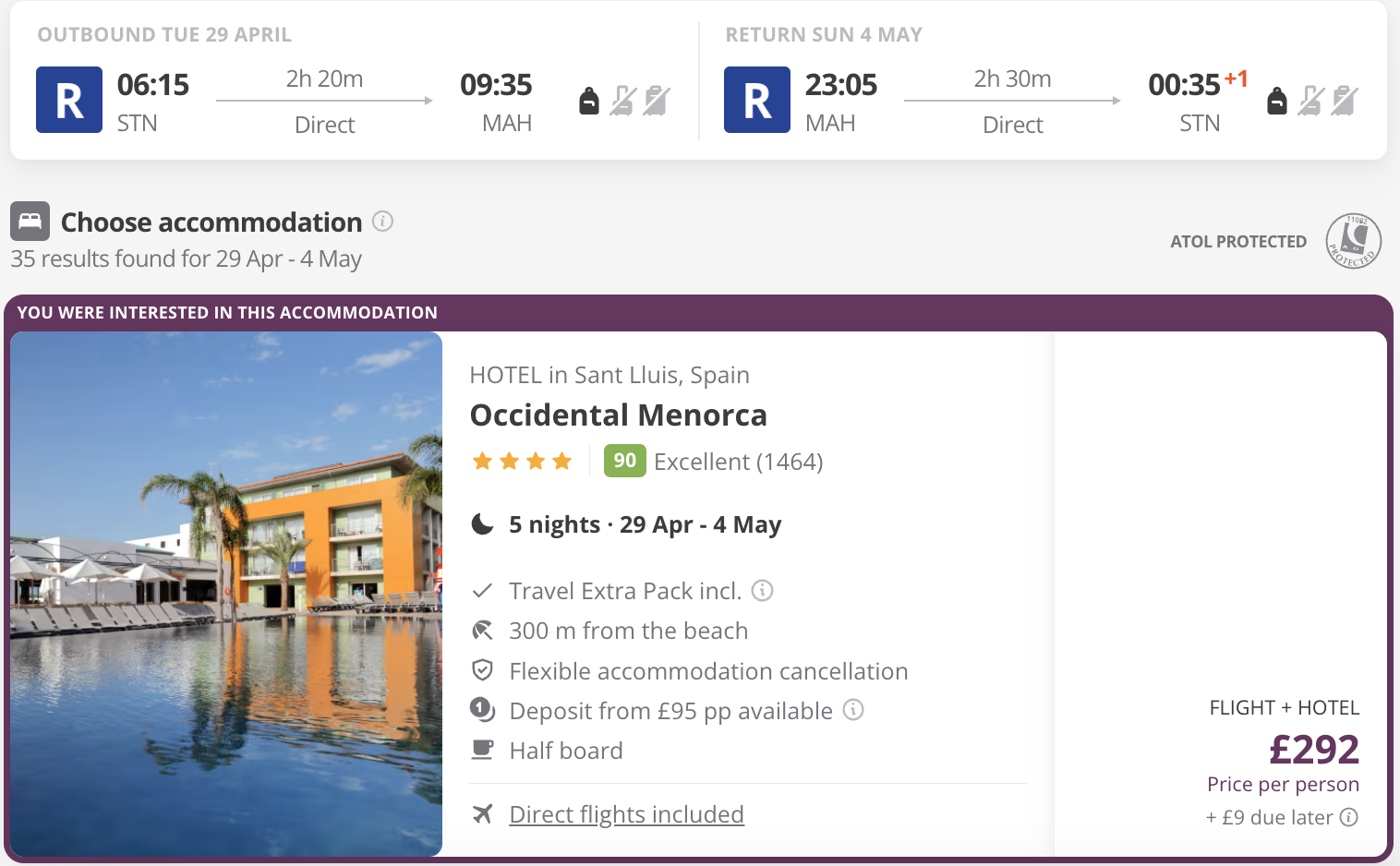Open the Direct flights included link
1400x866 pixels.
pos(626,814)
